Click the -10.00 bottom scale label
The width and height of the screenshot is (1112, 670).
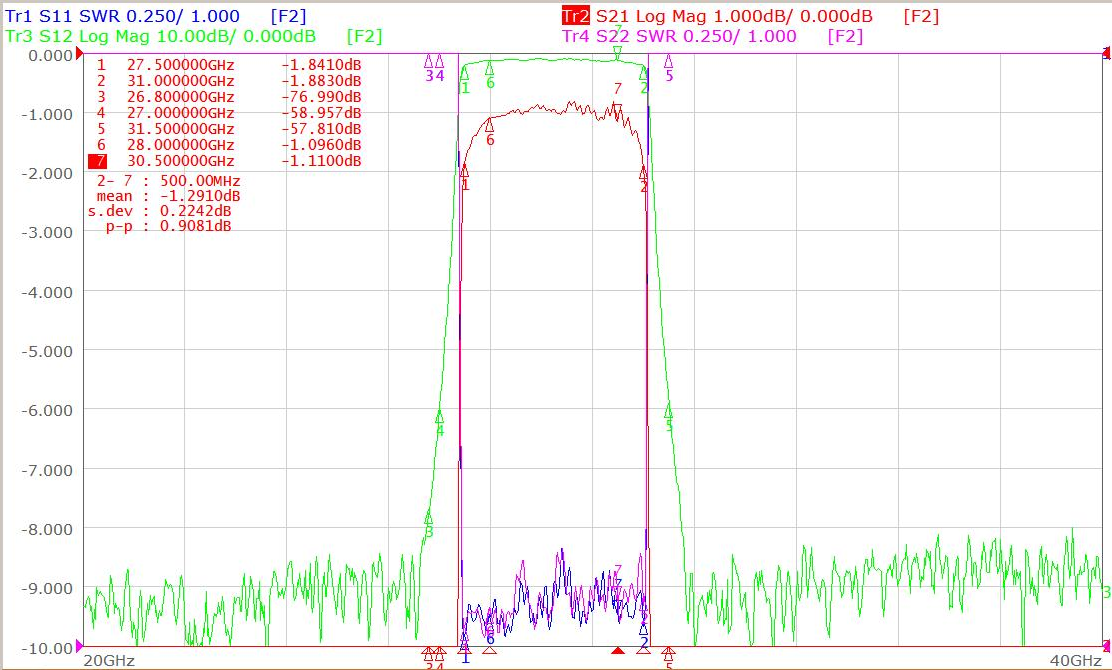tap(47, 647)
